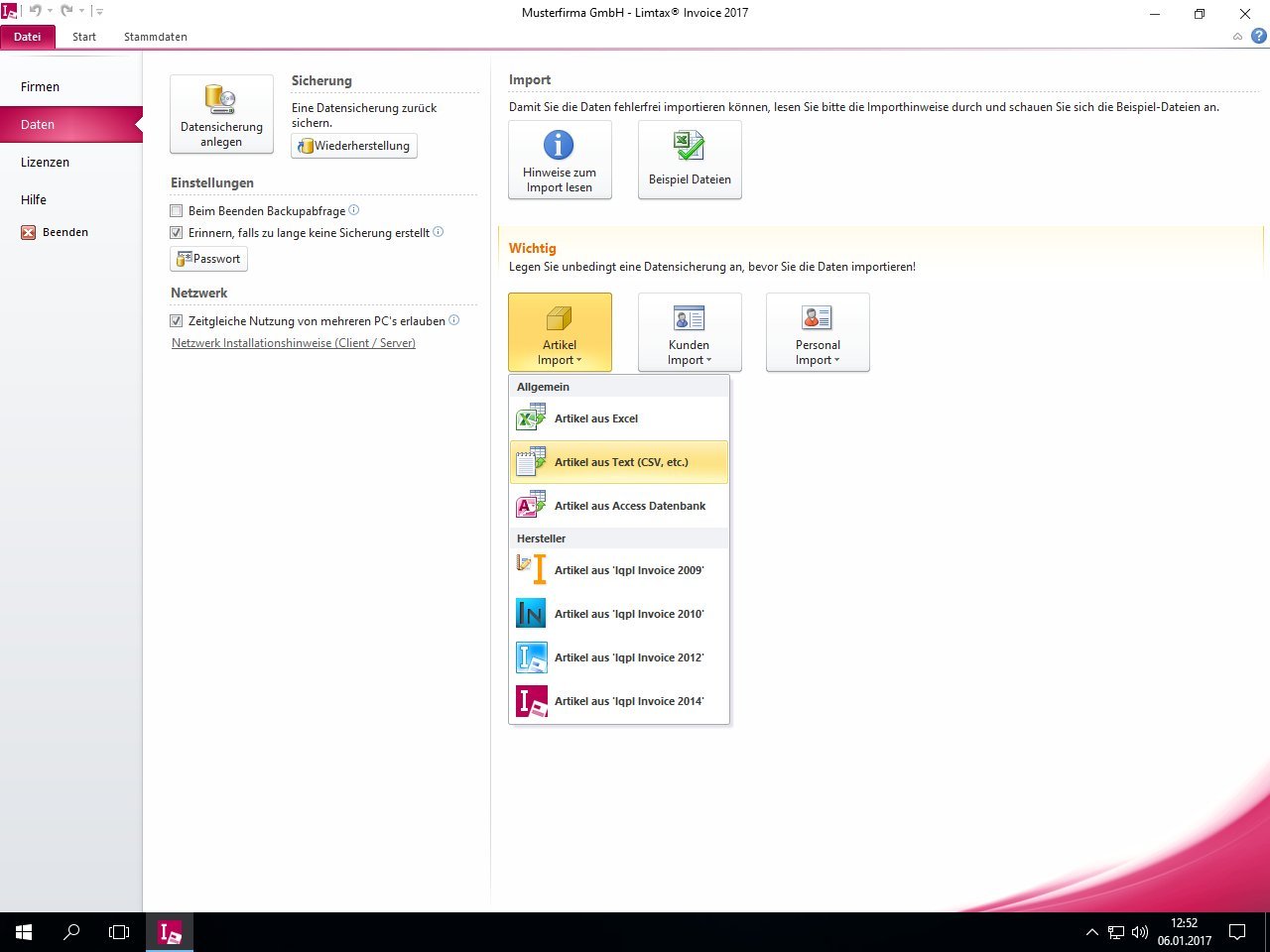Switch to the Stammdaten ribbon tab
Screen dimensions: 1270x952
click(155, 37)
